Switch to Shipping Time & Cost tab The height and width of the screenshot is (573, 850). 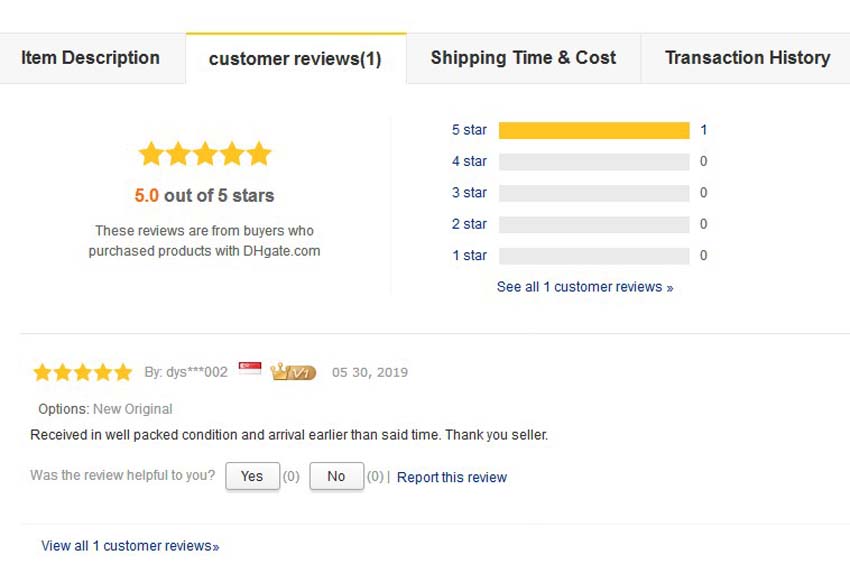tap(523, 58)
